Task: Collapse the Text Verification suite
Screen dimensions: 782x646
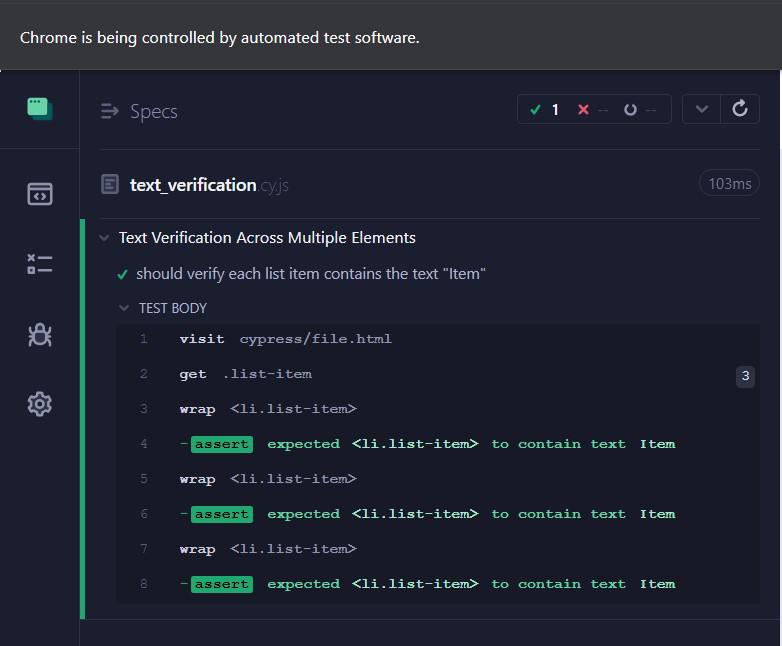Action: [x=104, y=238]
